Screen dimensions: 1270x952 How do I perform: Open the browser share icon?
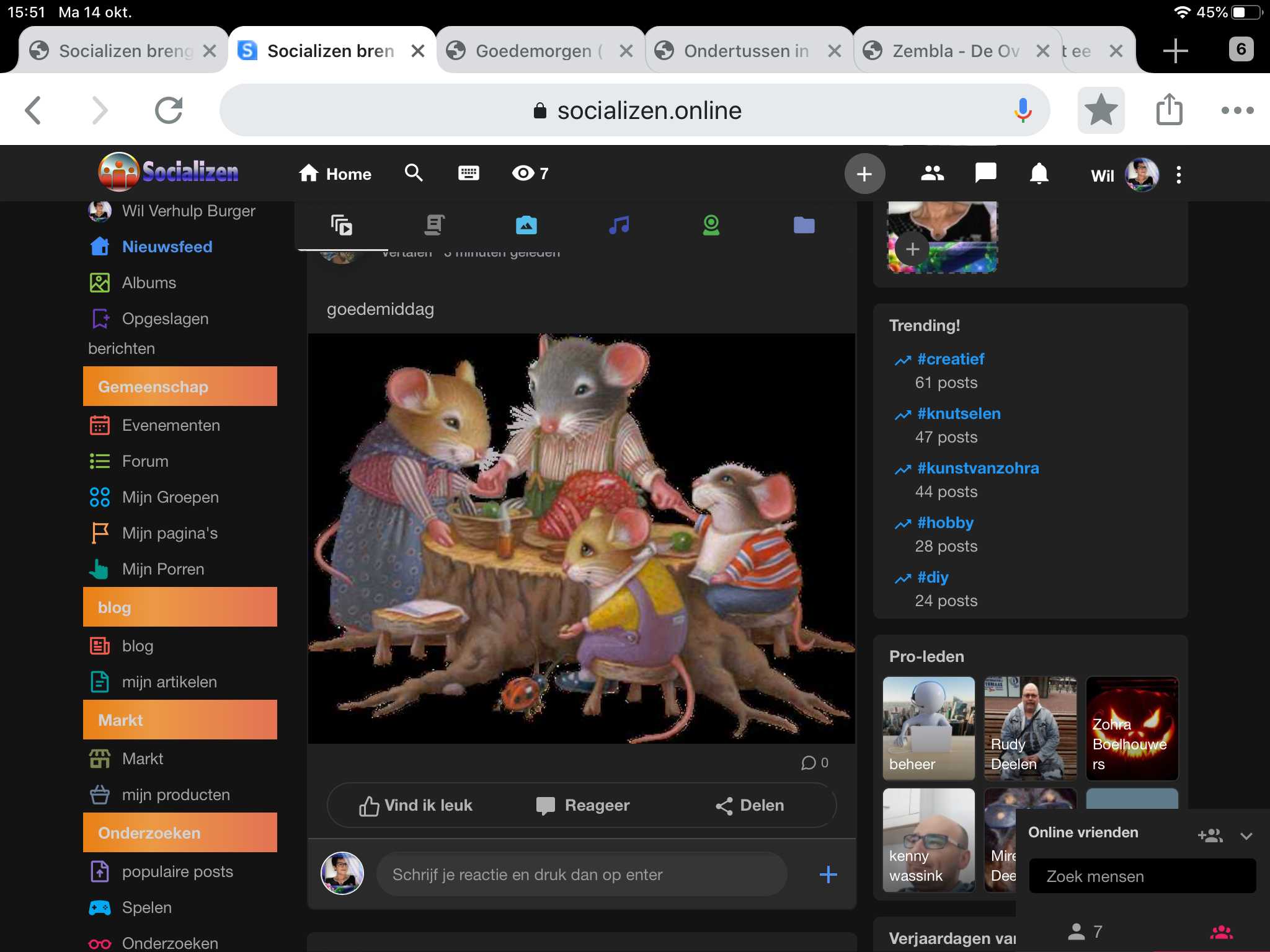click(1170, 109)
